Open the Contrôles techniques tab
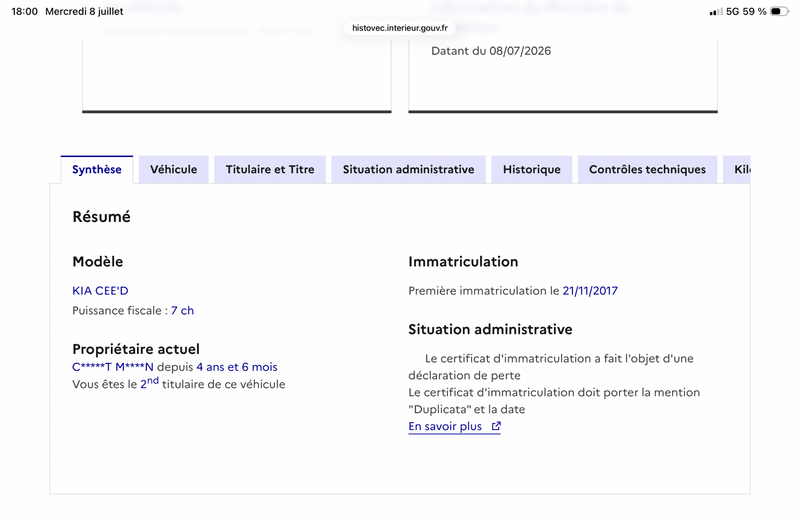Image resolution: width=800 pixels, height=525 pixels. point(647,169)
